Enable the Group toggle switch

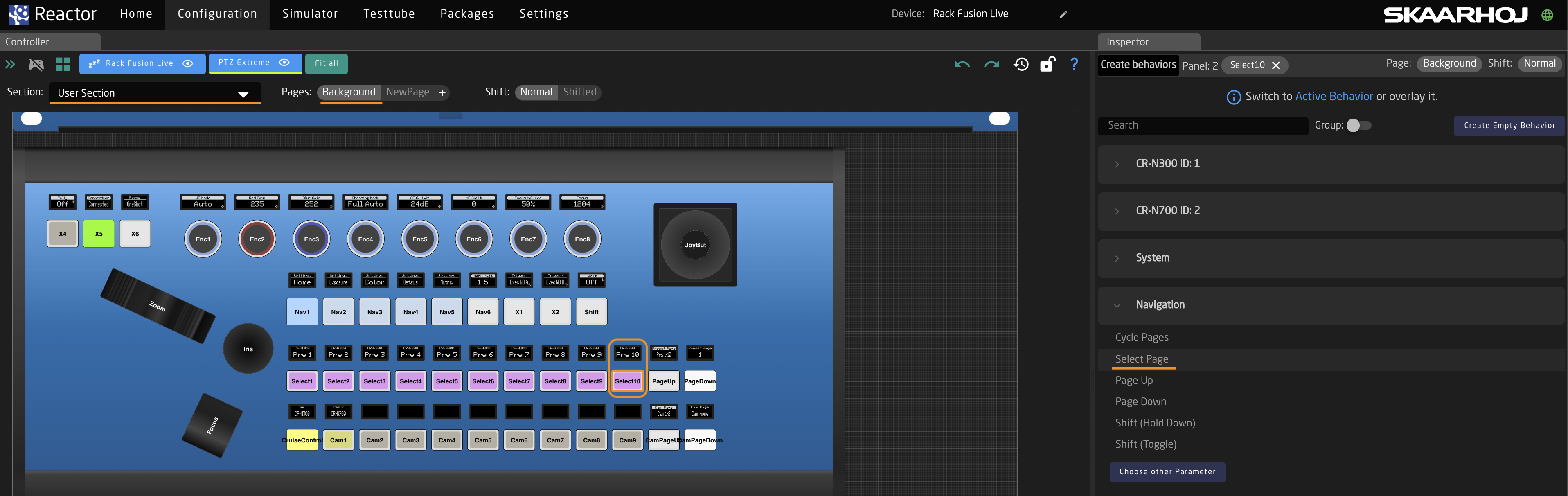pos(1358,125)
